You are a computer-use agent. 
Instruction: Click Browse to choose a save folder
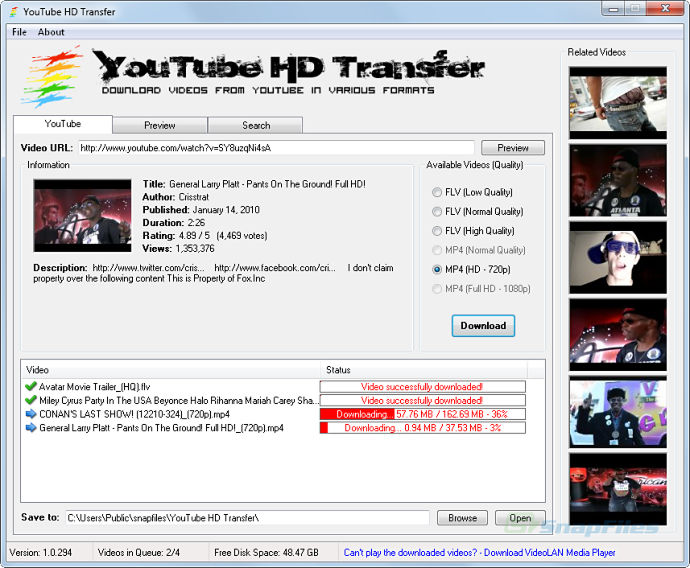point(462,518)
